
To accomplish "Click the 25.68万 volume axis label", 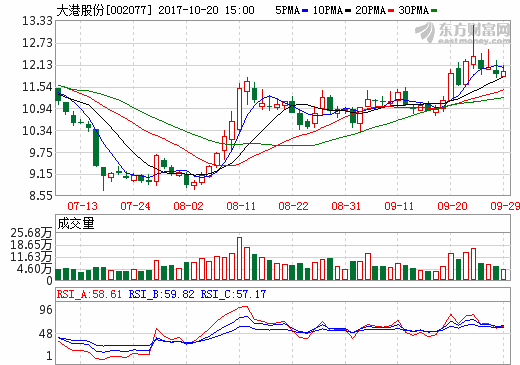I will point(31,233).
